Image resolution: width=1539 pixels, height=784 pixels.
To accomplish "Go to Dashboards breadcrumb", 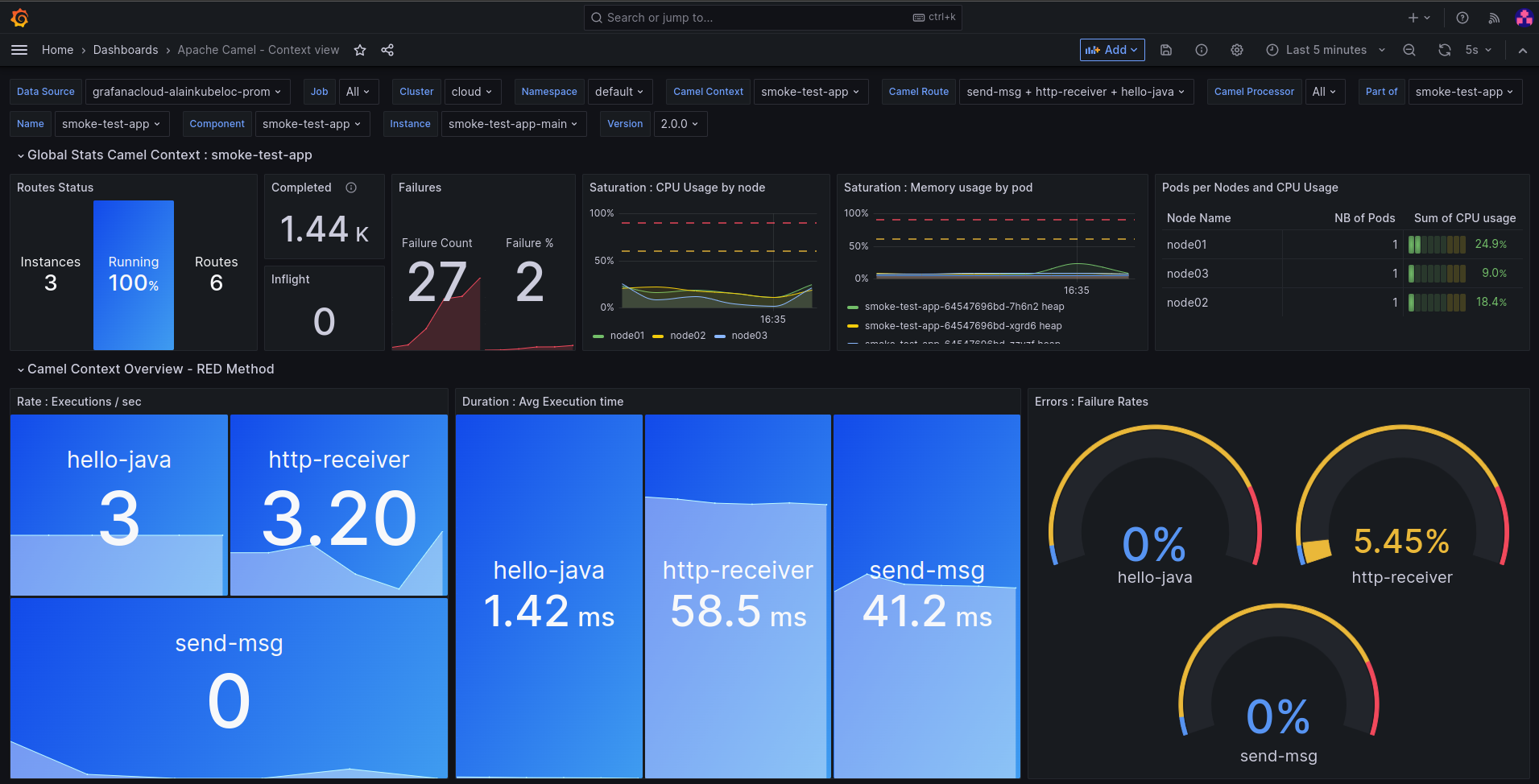I will pyautogui.click(x=126, y=50).
